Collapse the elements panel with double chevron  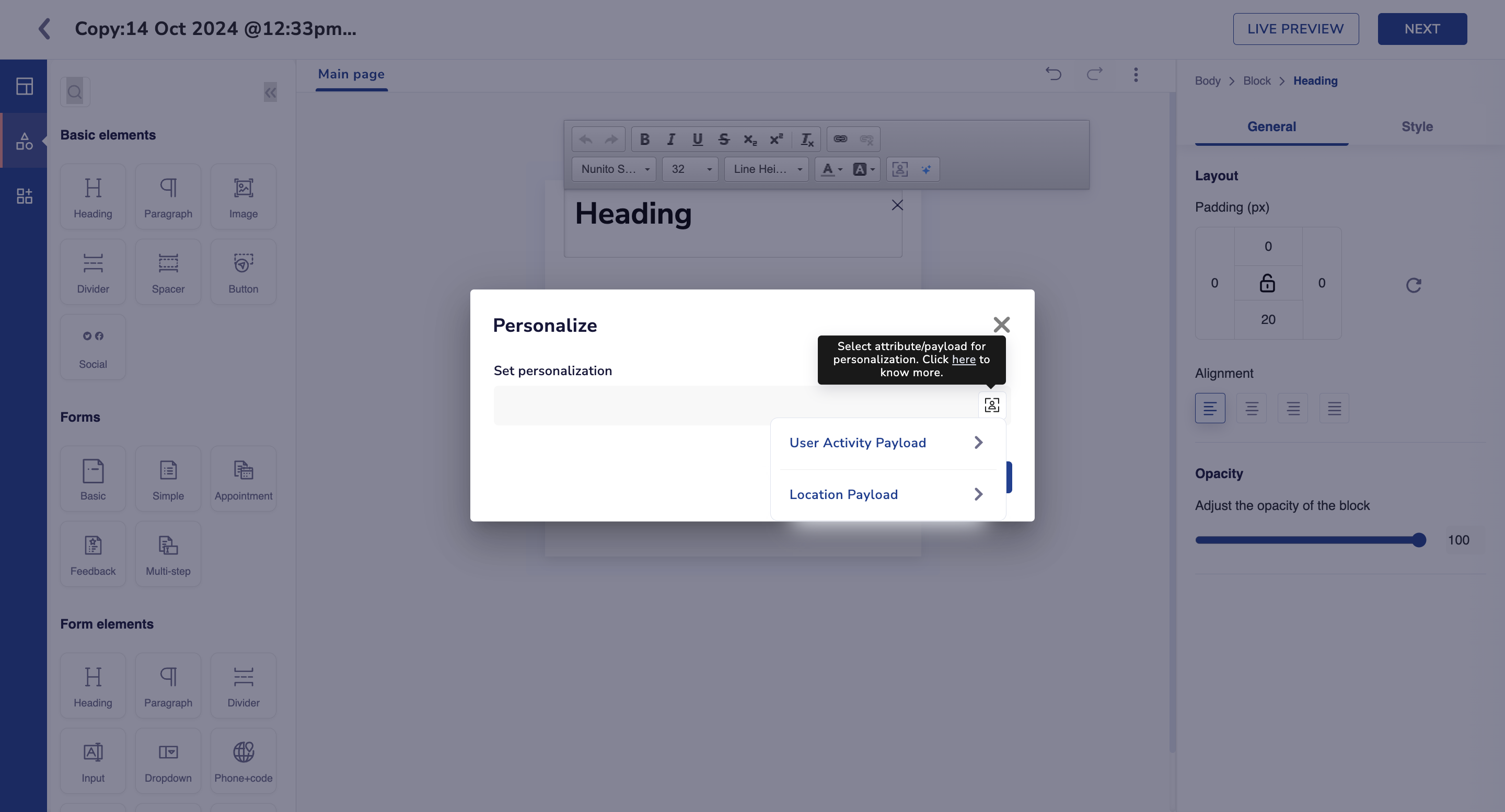[x=270, y=92]
